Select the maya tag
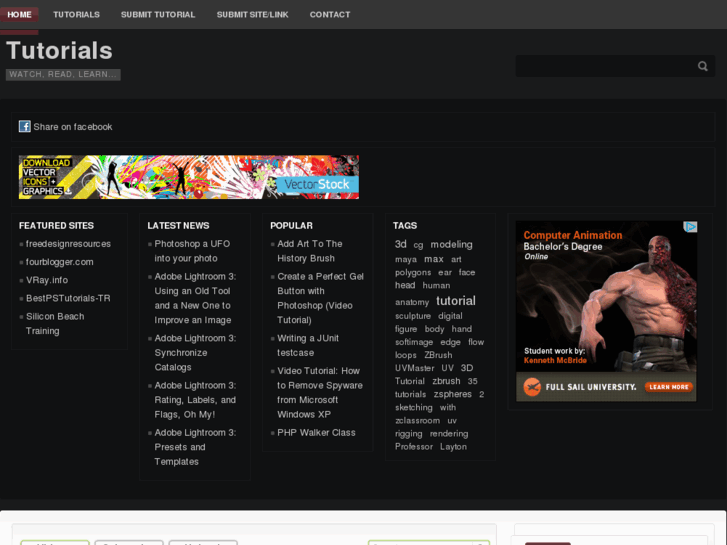727x545 pixels. [406, 259]
